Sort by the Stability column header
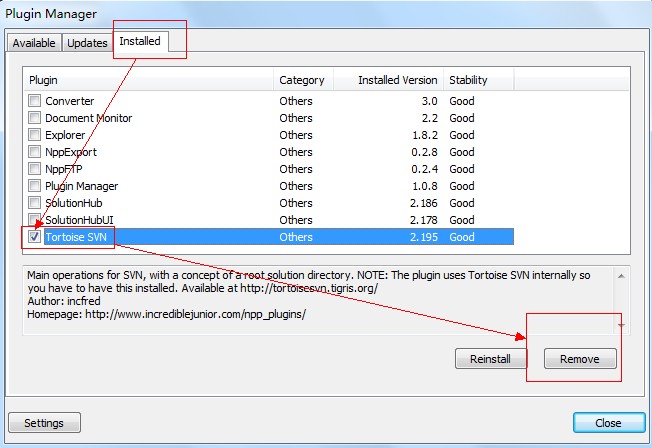 click(479, 80)
